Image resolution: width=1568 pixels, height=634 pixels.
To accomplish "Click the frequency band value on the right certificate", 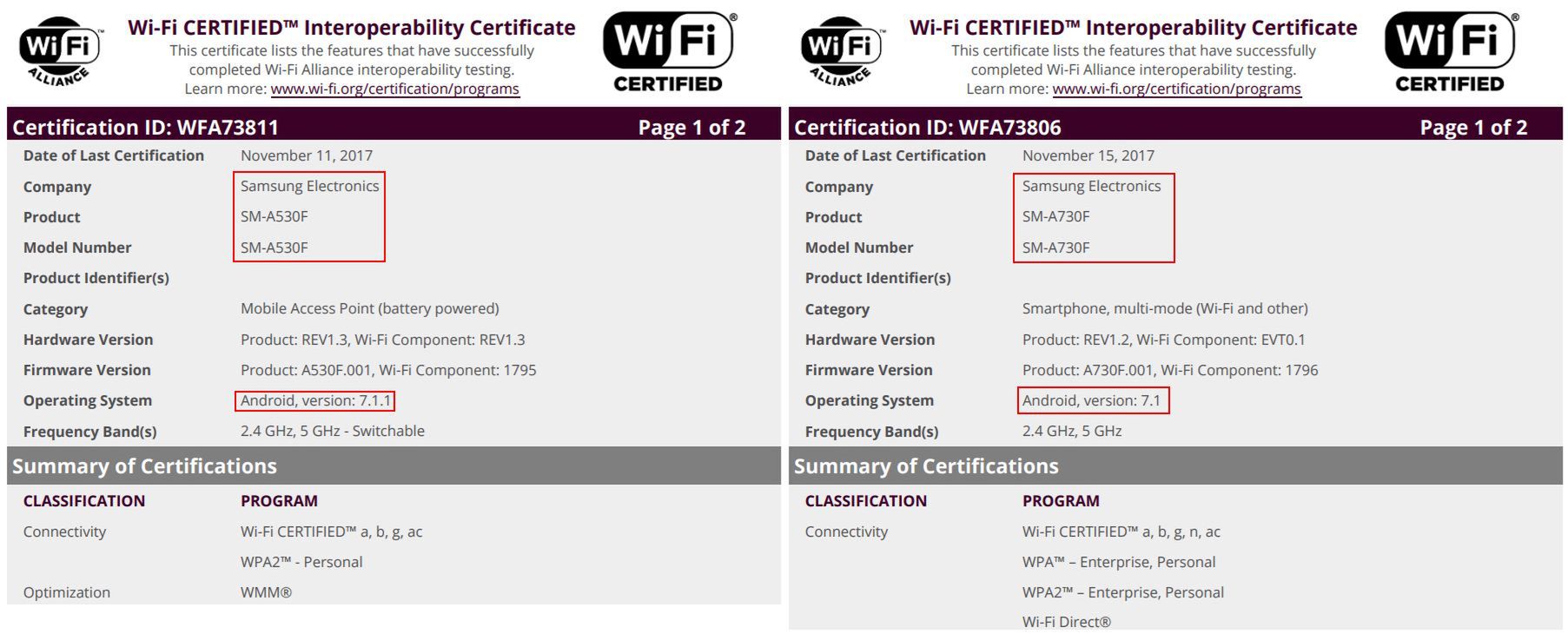I will [1072, 431].
